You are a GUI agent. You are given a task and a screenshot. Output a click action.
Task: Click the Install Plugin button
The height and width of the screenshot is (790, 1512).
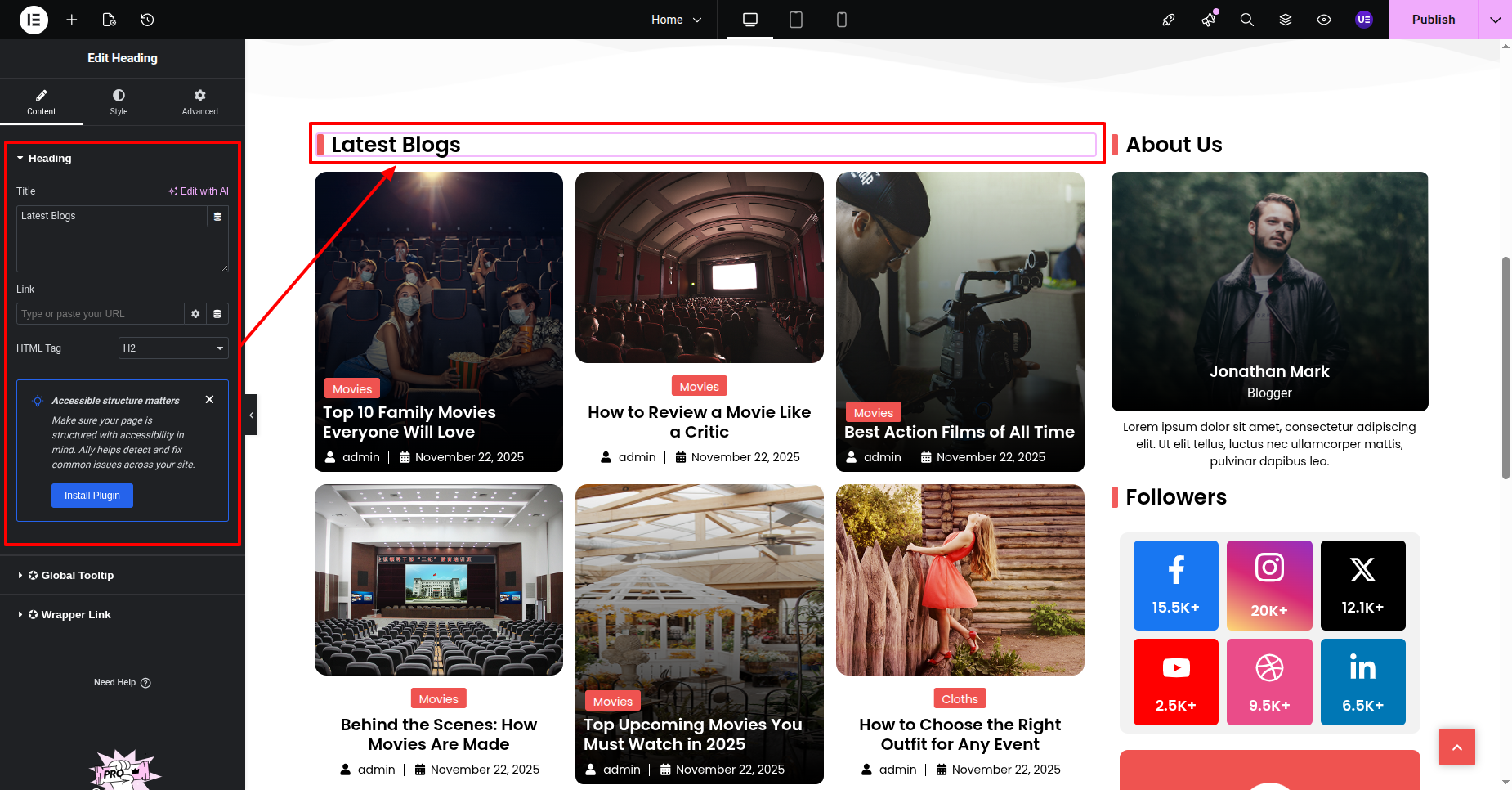(x=92, y=496)
